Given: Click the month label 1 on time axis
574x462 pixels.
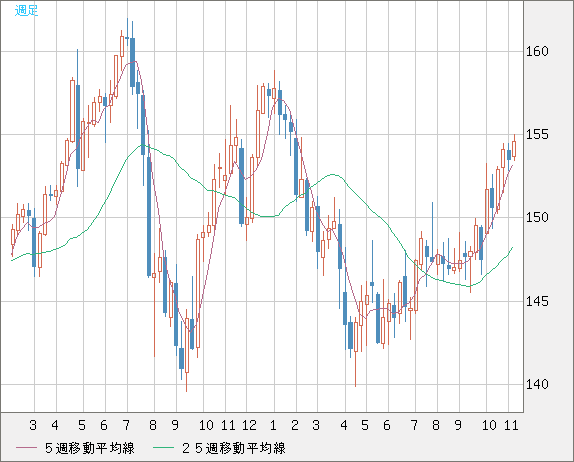Looking at the screenshot, I should [273, 425].
